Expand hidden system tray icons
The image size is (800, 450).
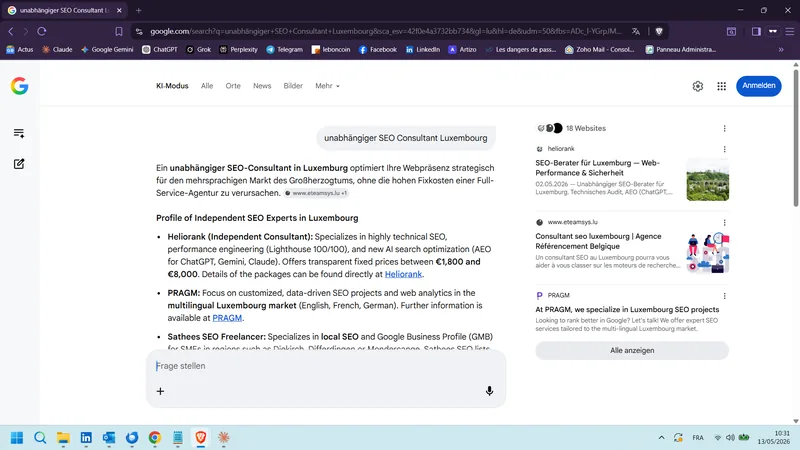click(x=661, y=437)
